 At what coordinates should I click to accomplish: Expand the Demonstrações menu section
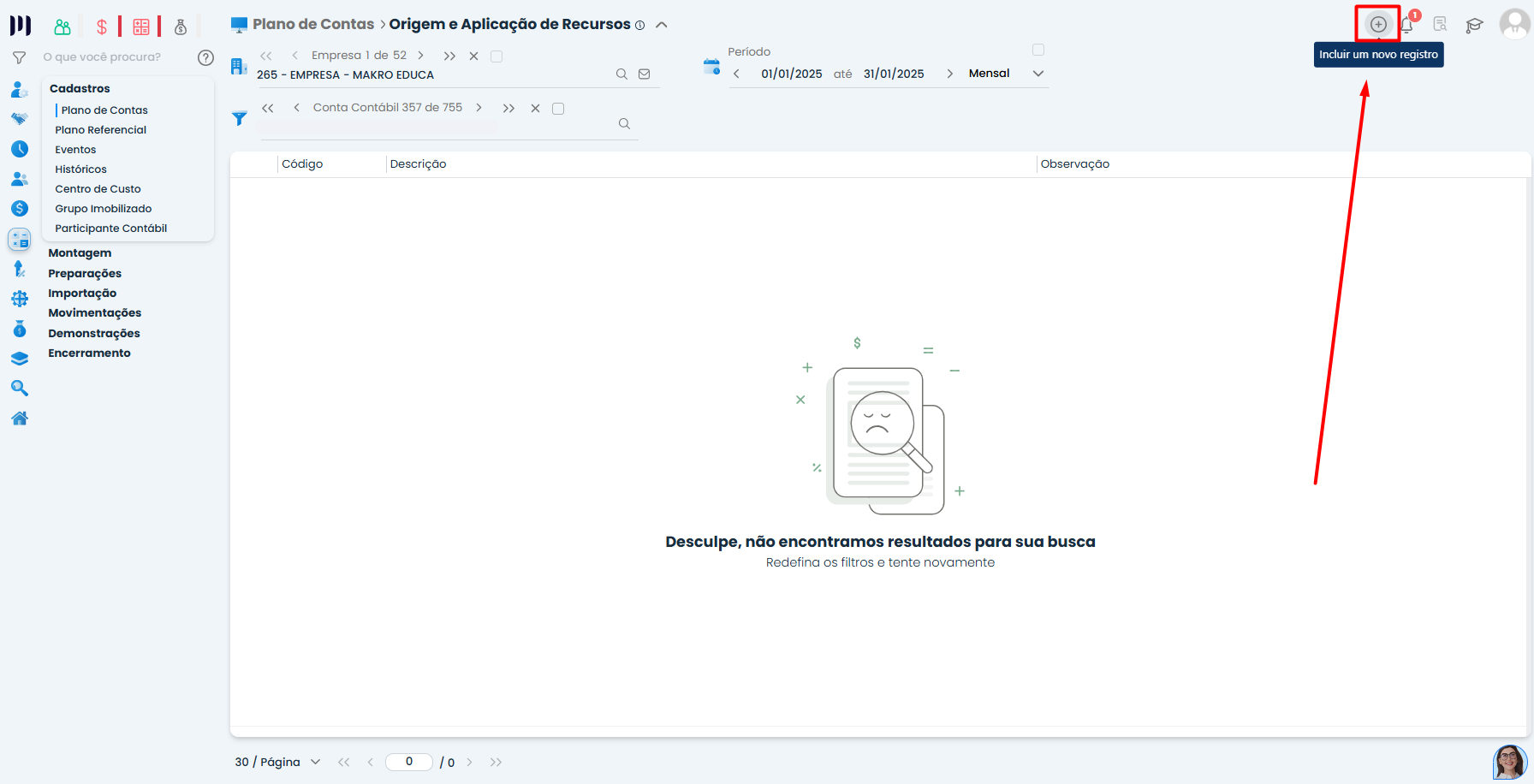94,334
